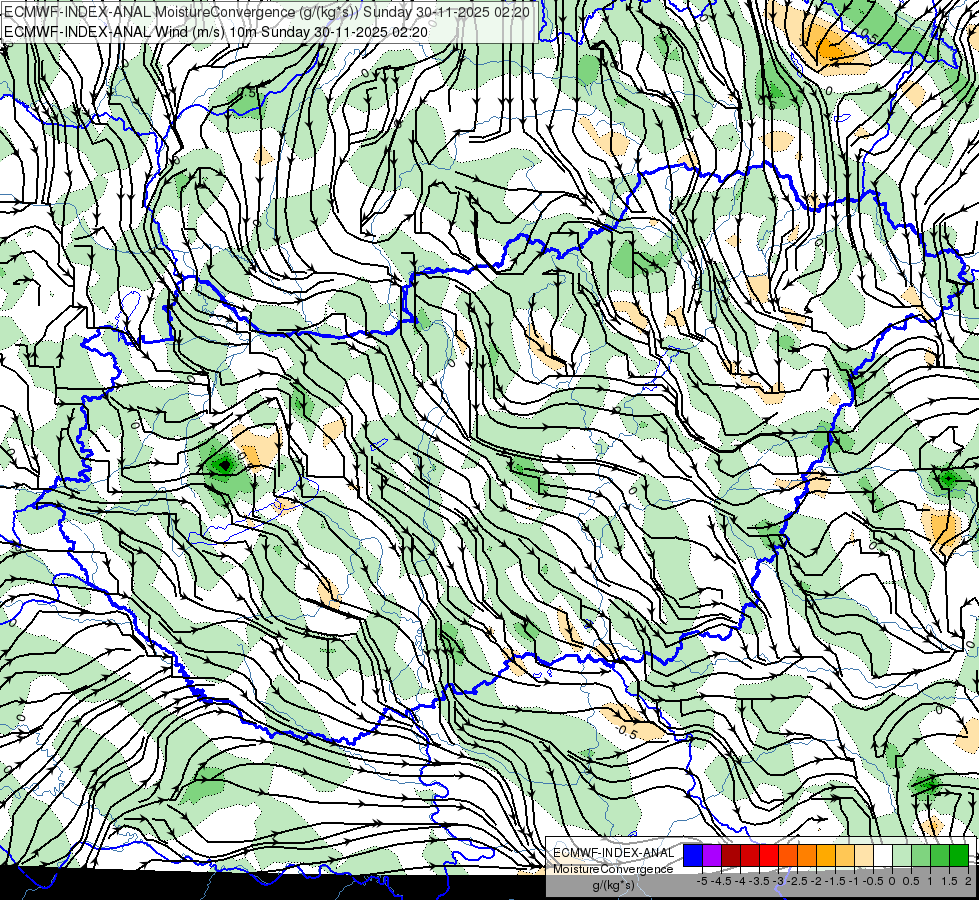Click the purple swatch in the legend
This screenshot has width=979, height=900.
click(712, 855)
